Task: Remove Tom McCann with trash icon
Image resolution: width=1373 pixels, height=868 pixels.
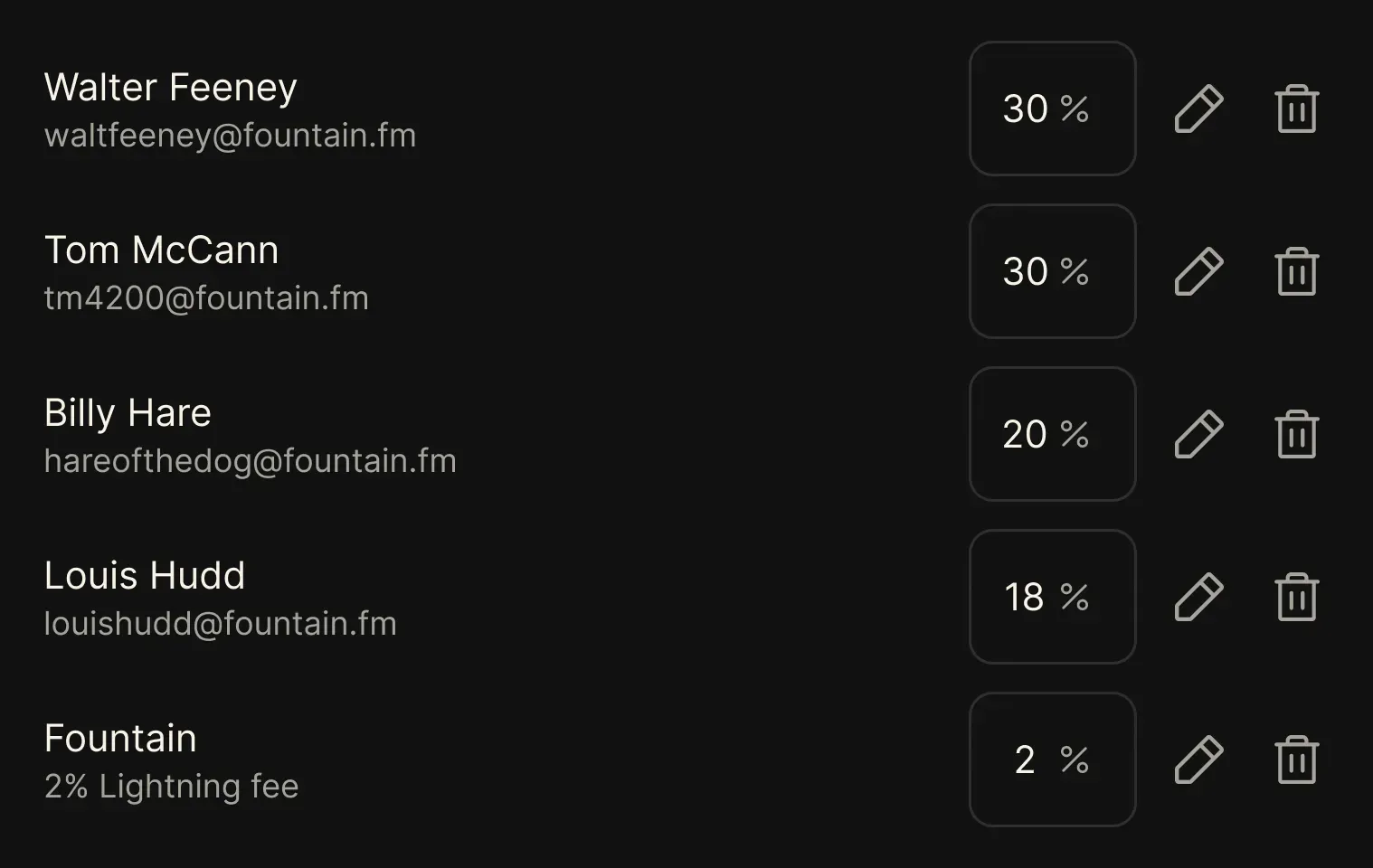Action: point(1296,271)
